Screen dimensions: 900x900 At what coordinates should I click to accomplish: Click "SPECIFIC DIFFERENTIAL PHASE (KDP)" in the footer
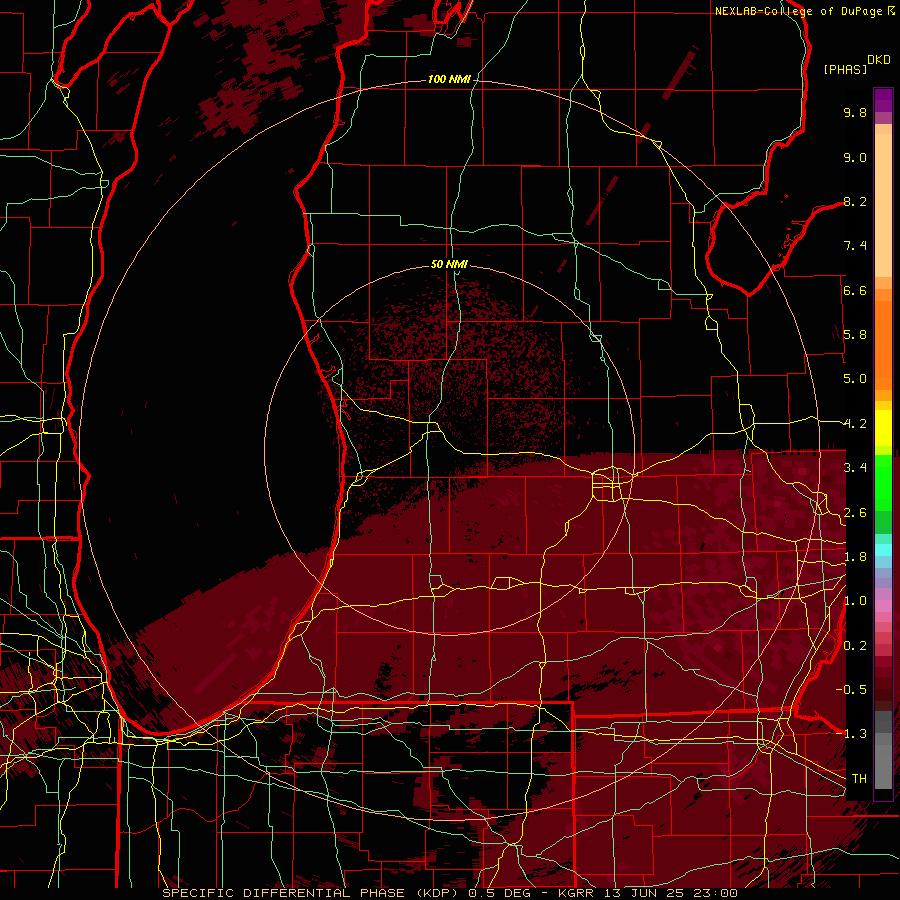pos(312,893)
